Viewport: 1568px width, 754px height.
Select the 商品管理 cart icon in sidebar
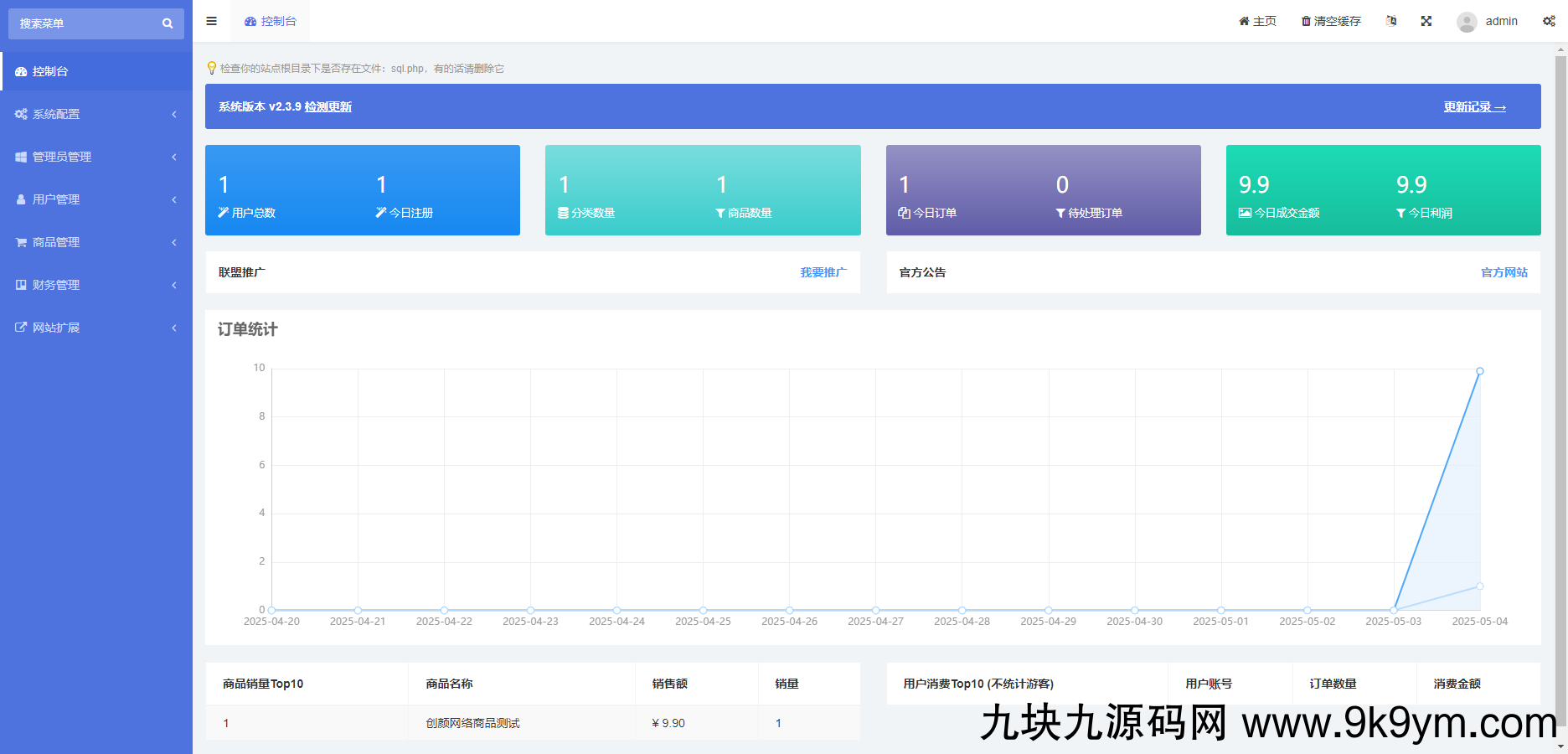(x=21, y=242)
